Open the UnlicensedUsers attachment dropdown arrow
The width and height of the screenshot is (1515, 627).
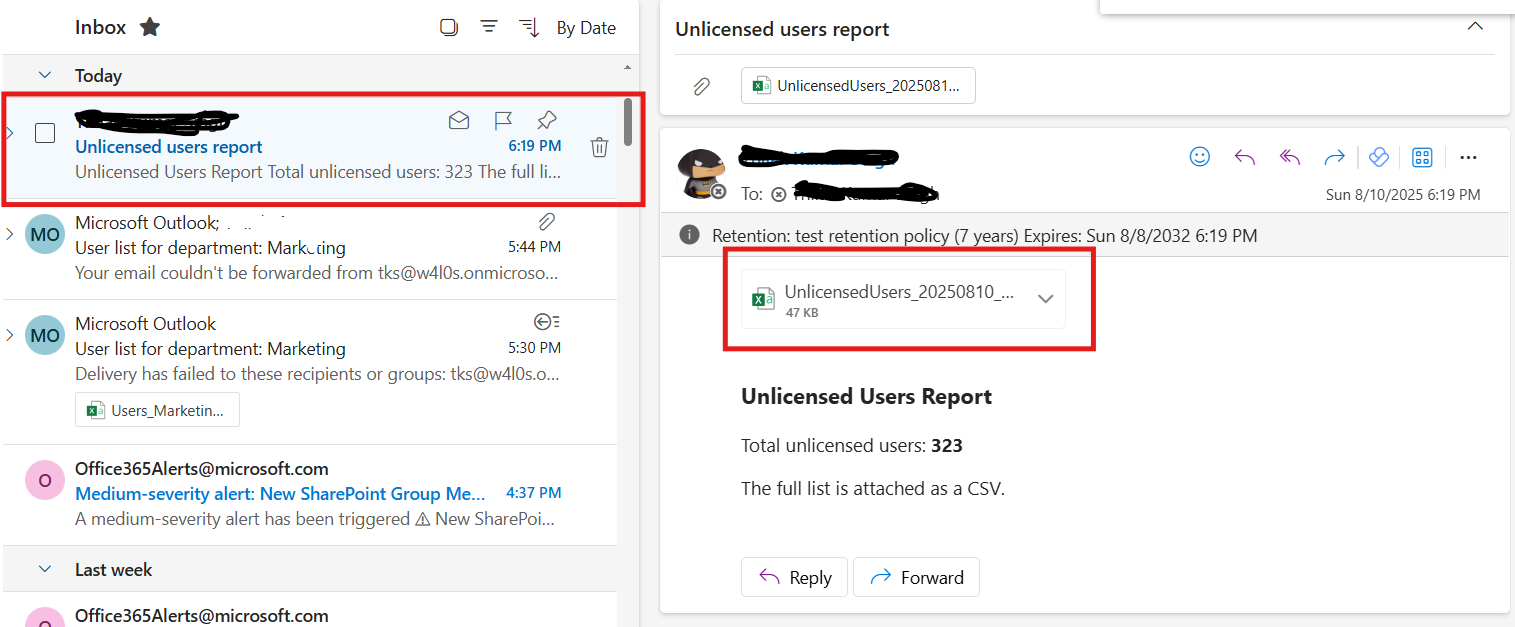1046,298
